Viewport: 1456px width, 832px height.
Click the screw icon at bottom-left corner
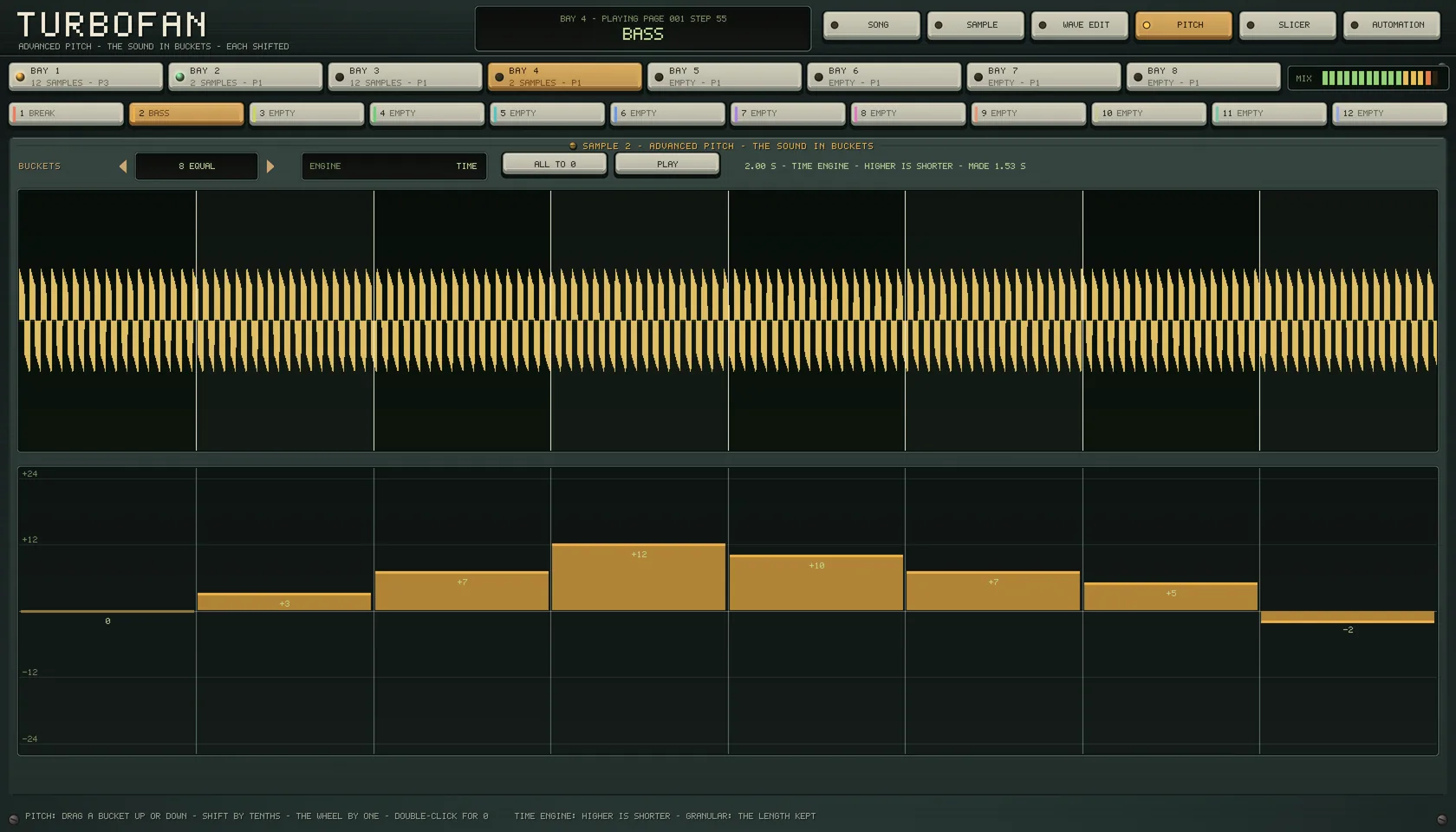13,819
